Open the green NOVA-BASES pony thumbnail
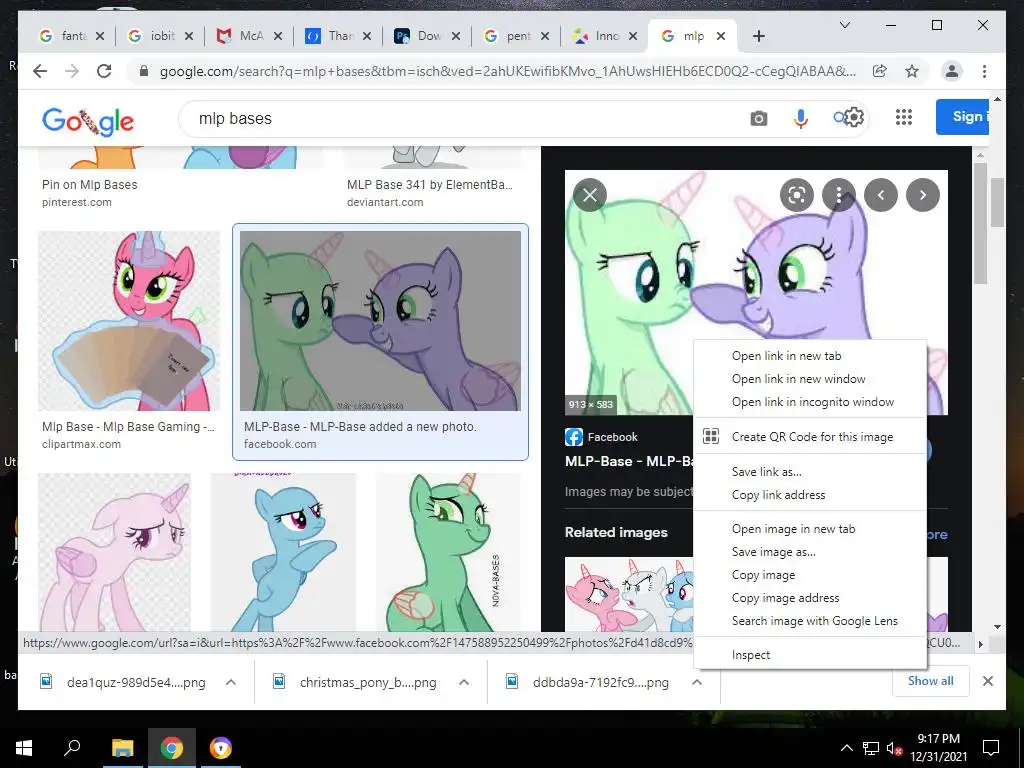1024x768 pixels. click(x=449, y=552)
